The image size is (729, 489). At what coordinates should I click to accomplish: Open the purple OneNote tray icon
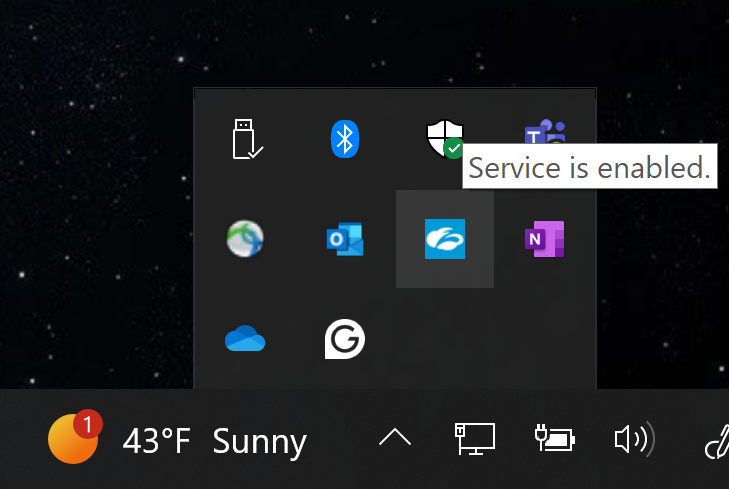click(x=544, y=240)
